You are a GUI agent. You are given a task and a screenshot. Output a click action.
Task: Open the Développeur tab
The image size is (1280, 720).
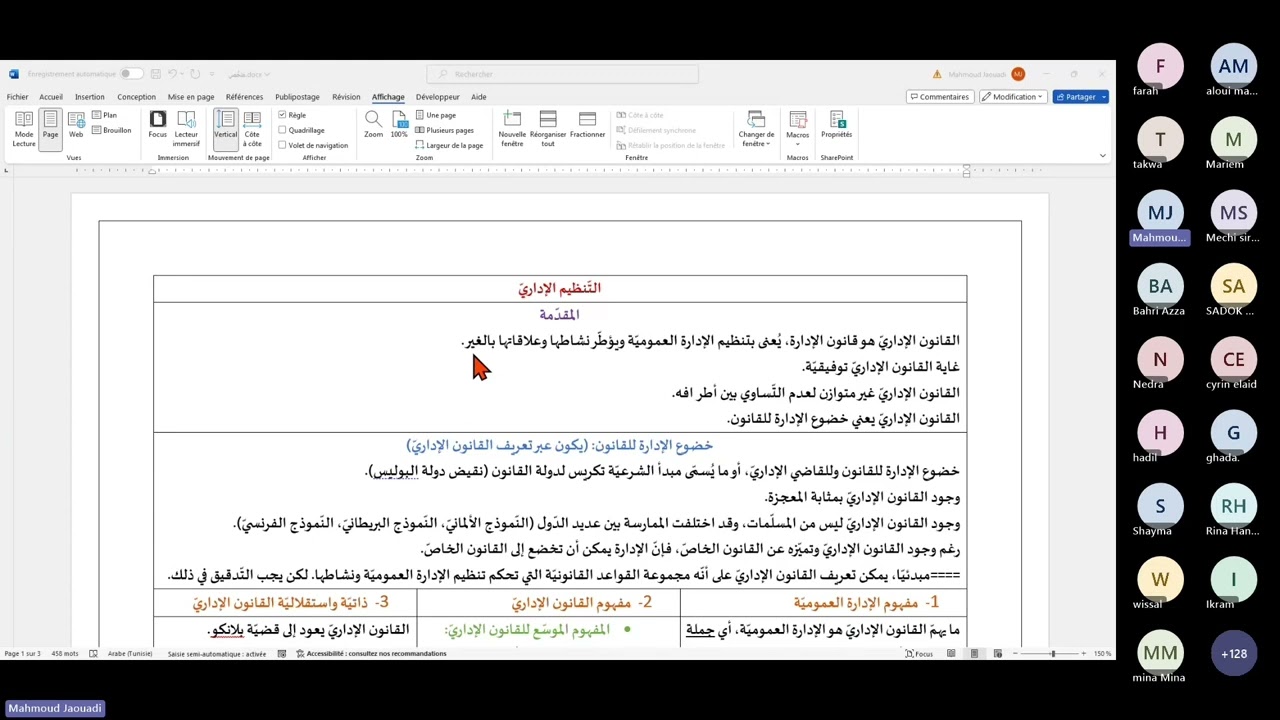437,97
